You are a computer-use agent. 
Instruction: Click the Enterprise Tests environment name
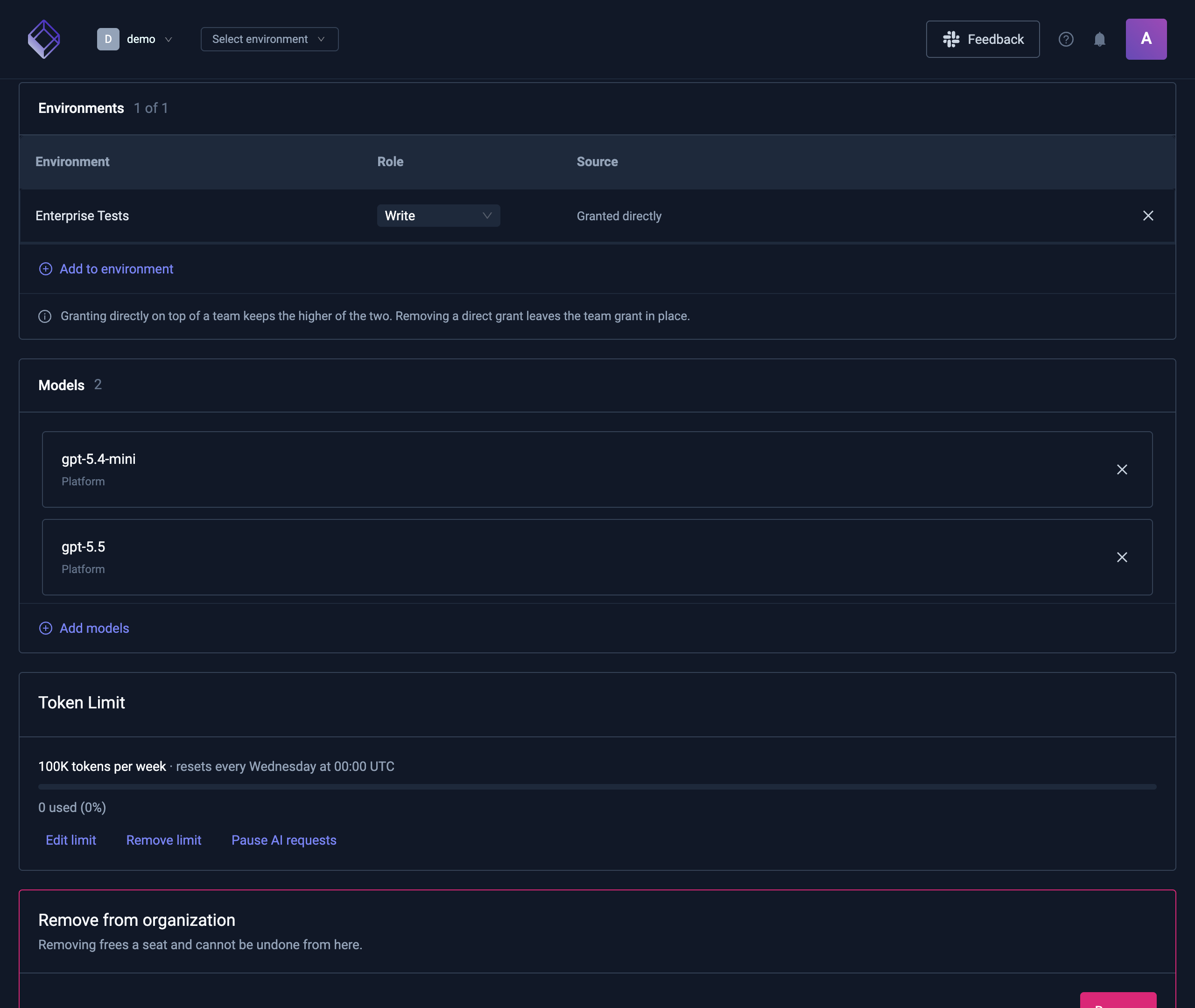tap(82, 216)
